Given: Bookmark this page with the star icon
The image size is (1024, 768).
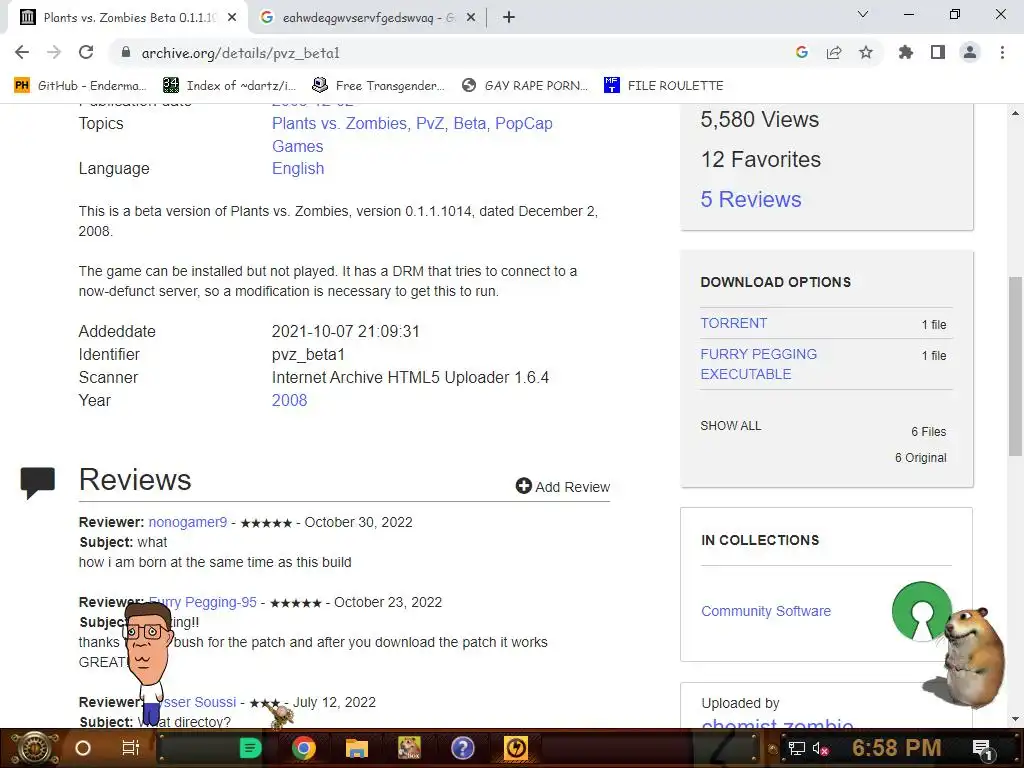Looking at the screenshot, I should click(866, 53).
